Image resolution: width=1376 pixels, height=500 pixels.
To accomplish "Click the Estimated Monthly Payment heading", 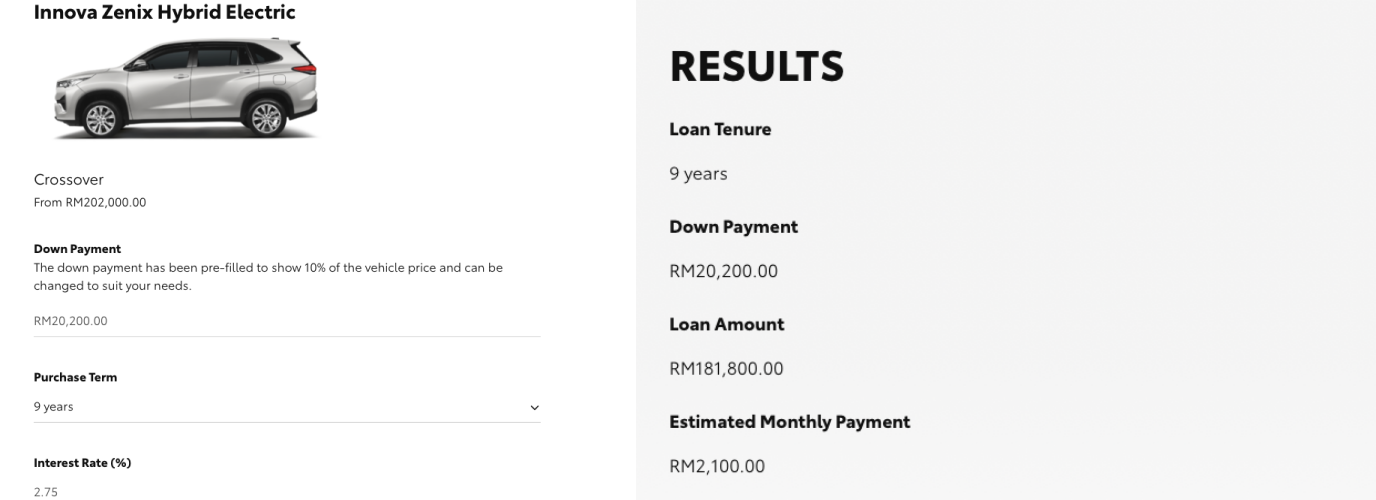I will coord(789,422).
